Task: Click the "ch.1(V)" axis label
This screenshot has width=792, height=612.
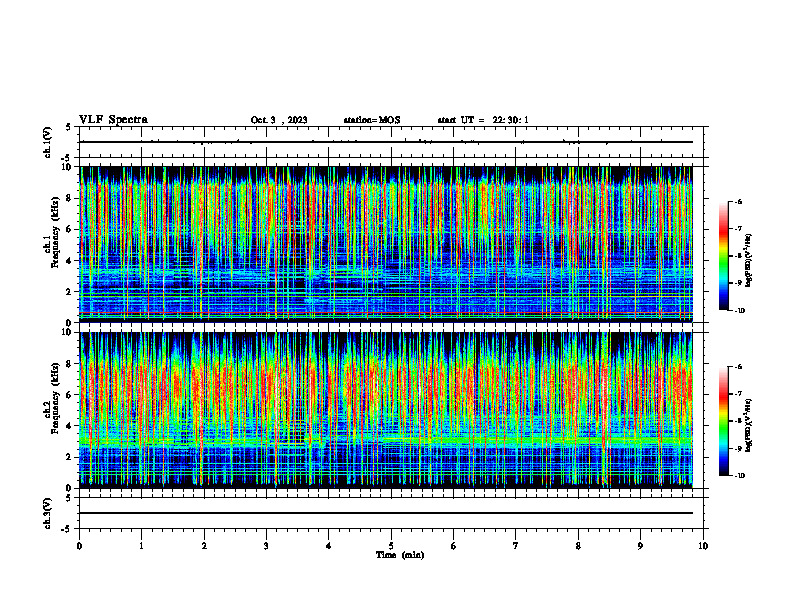Action: pyautogui.click(x=48, y=142)
